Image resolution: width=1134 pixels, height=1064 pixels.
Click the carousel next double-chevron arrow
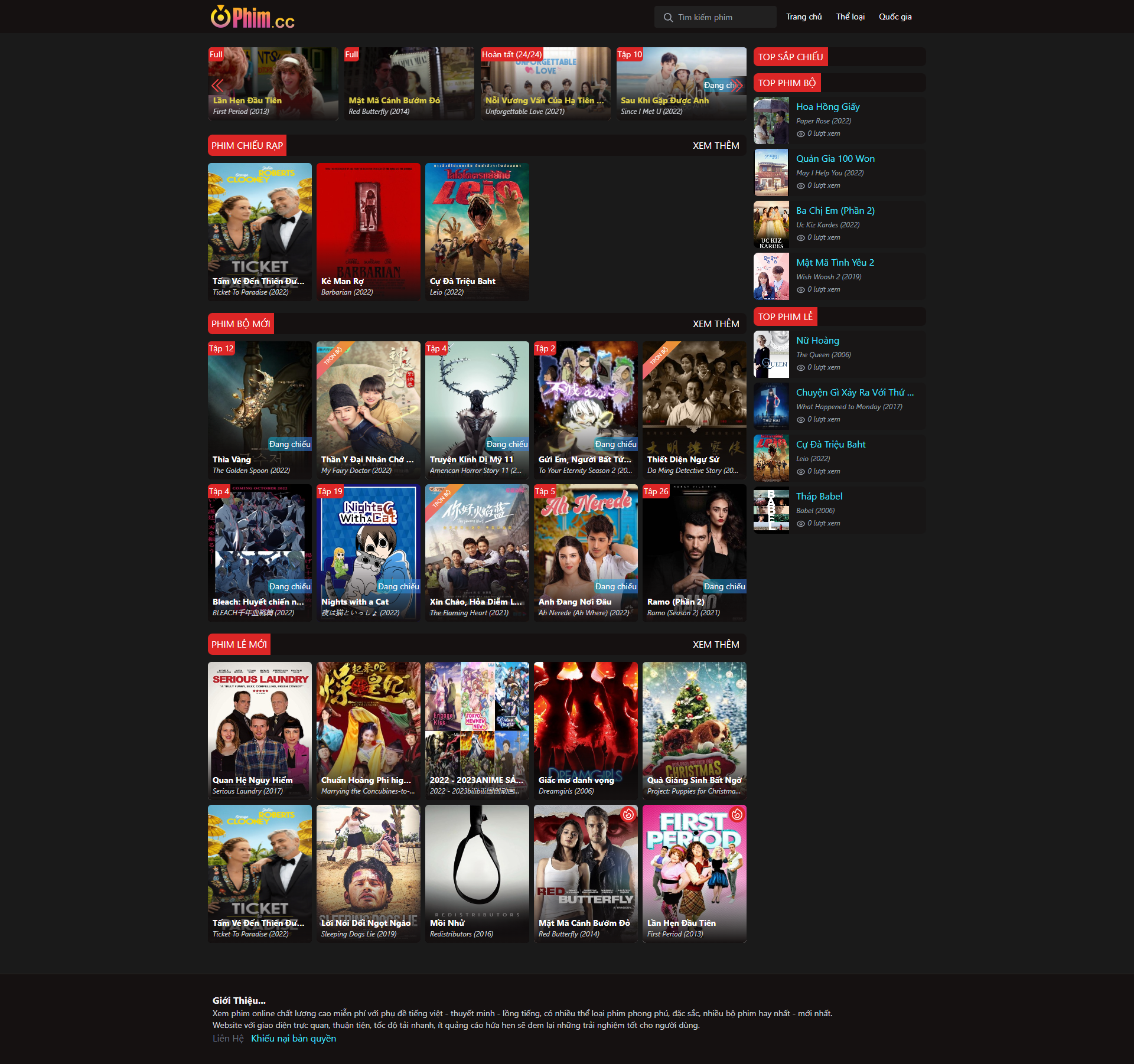[x=736, y=86]
